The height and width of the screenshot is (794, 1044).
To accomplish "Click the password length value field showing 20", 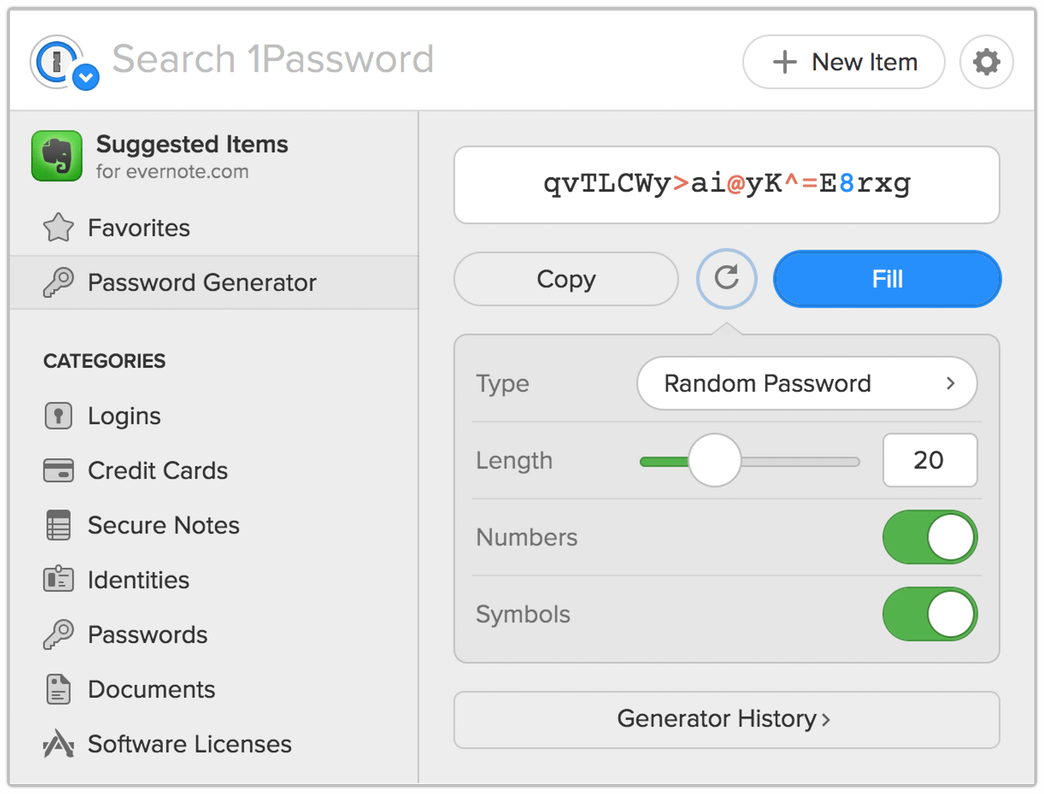I will pyautogui.click(x=930, y=460).
